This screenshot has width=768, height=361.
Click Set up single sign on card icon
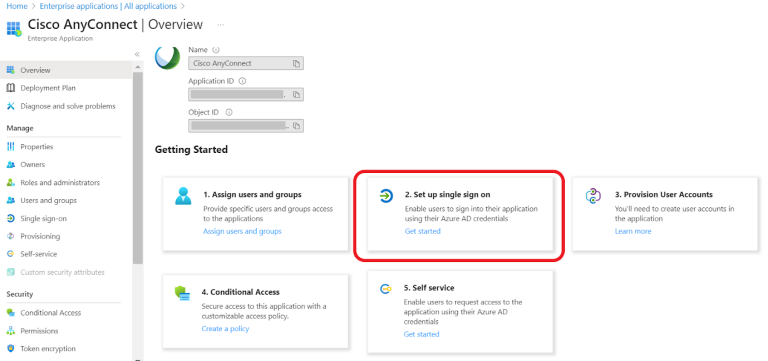tap(386, 196)
